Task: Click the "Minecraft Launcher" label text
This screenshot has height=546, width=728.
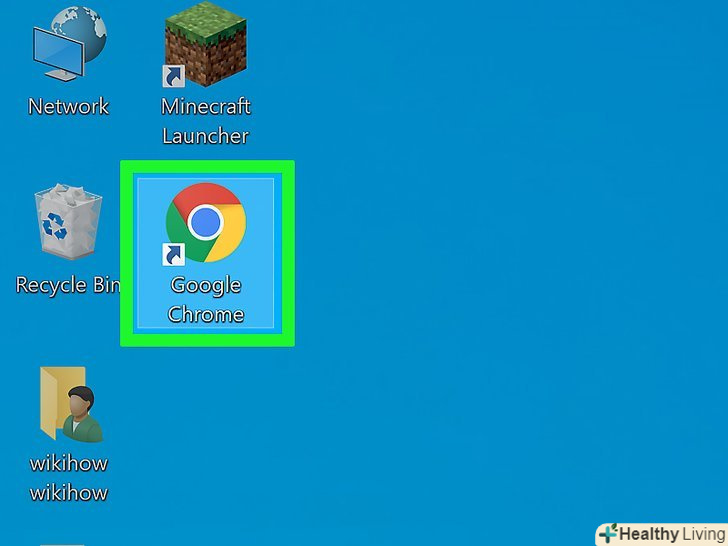Action: [x=206, y=121]
